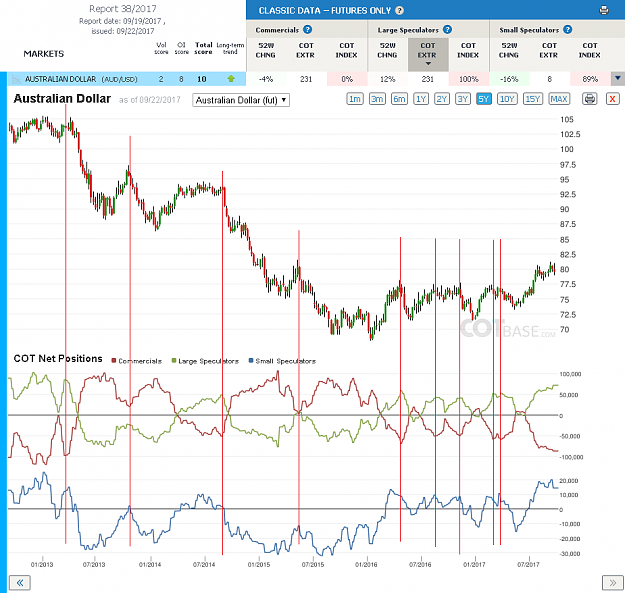
Task: Select the 1Y time range
Action: [x=421, y=99]
